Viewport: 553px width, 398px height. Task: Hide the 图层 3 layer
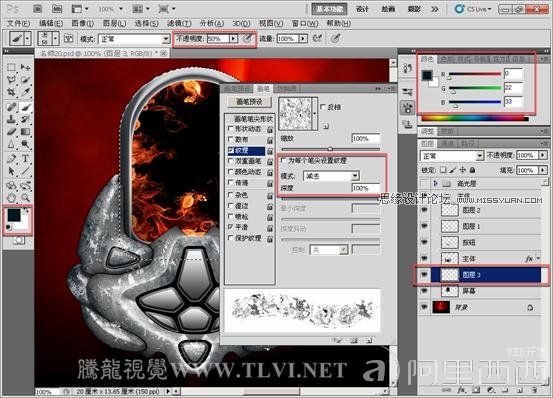pos(424,275)
